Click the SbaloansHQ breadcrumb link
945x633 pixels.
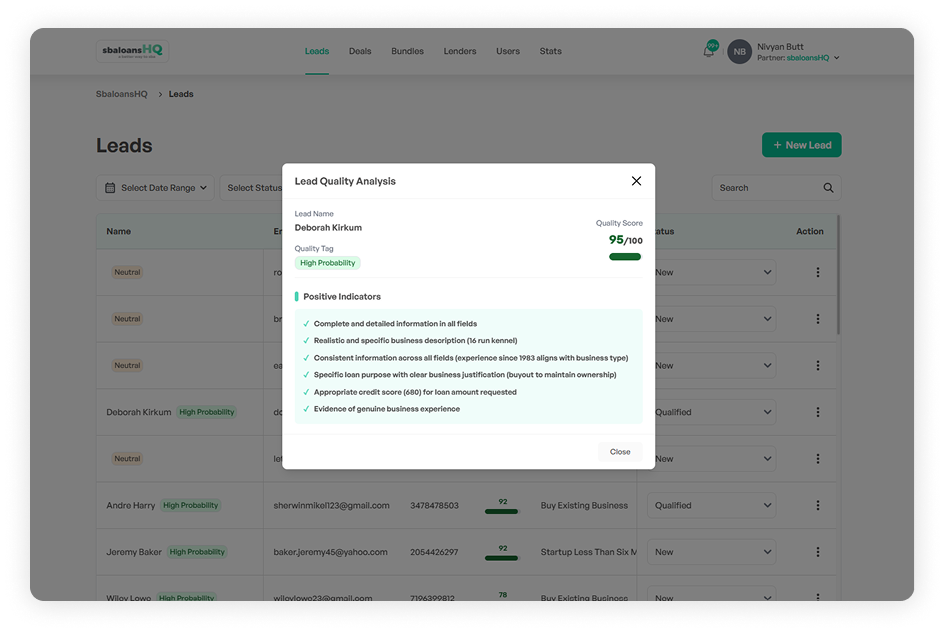(122, 94)
